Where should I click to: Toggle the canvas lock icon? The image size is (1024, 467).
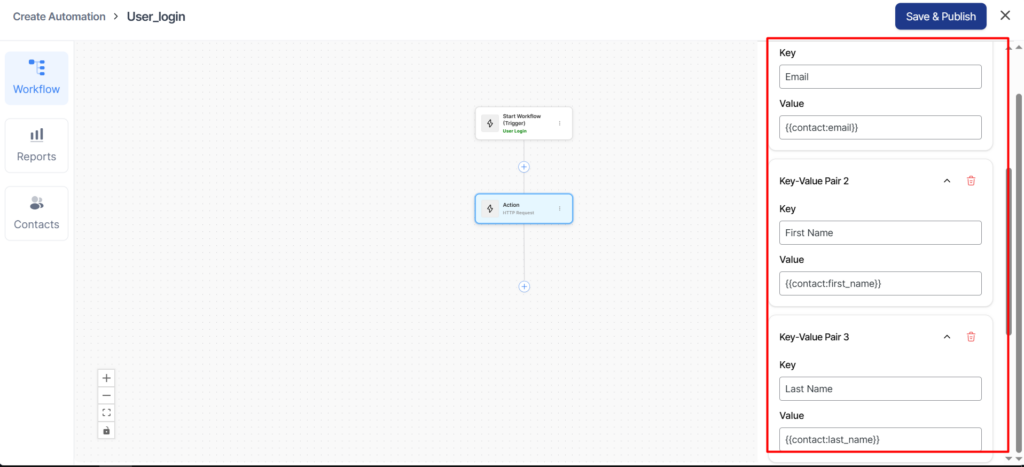[x=107, y=430]
